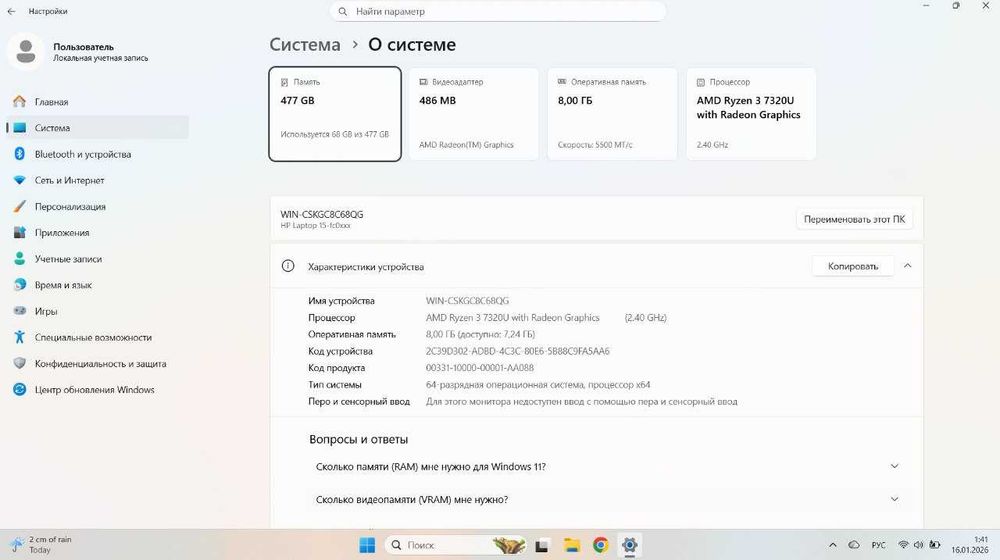Open Игры settings

point(98,311)
